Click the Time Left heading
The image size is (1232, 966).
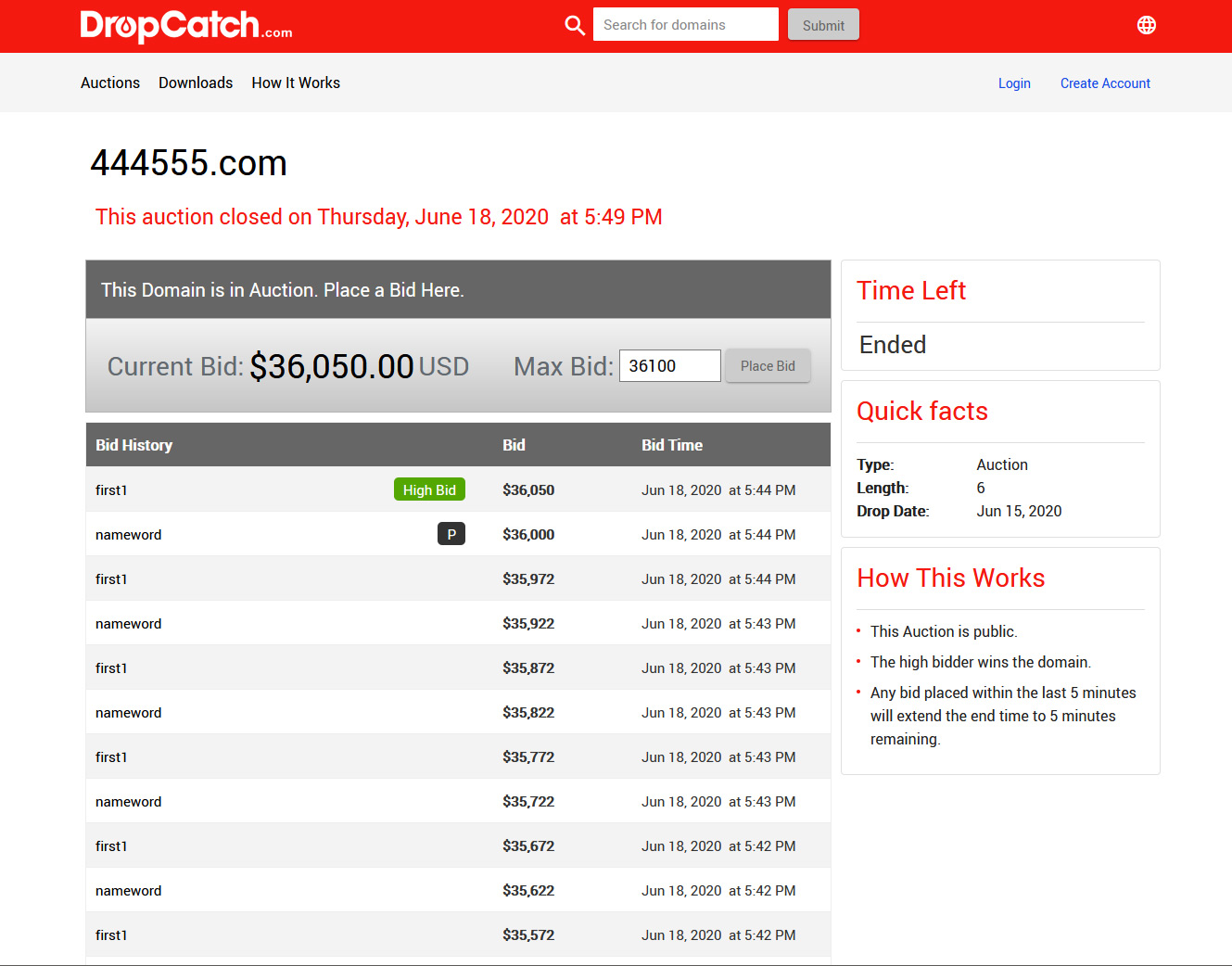point(911,290)
